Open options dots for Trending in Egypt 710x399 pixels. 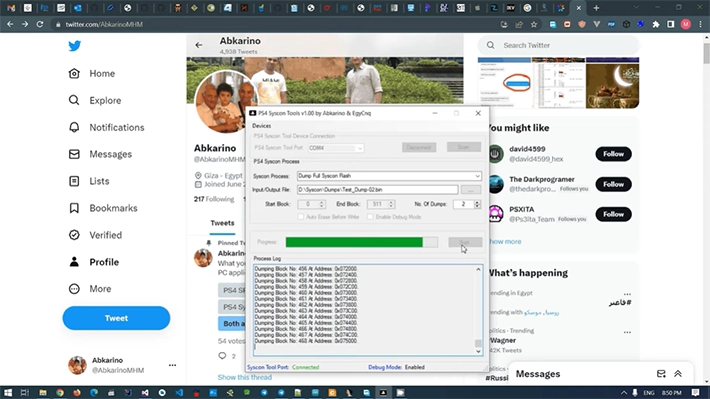[x=627, y=293]
